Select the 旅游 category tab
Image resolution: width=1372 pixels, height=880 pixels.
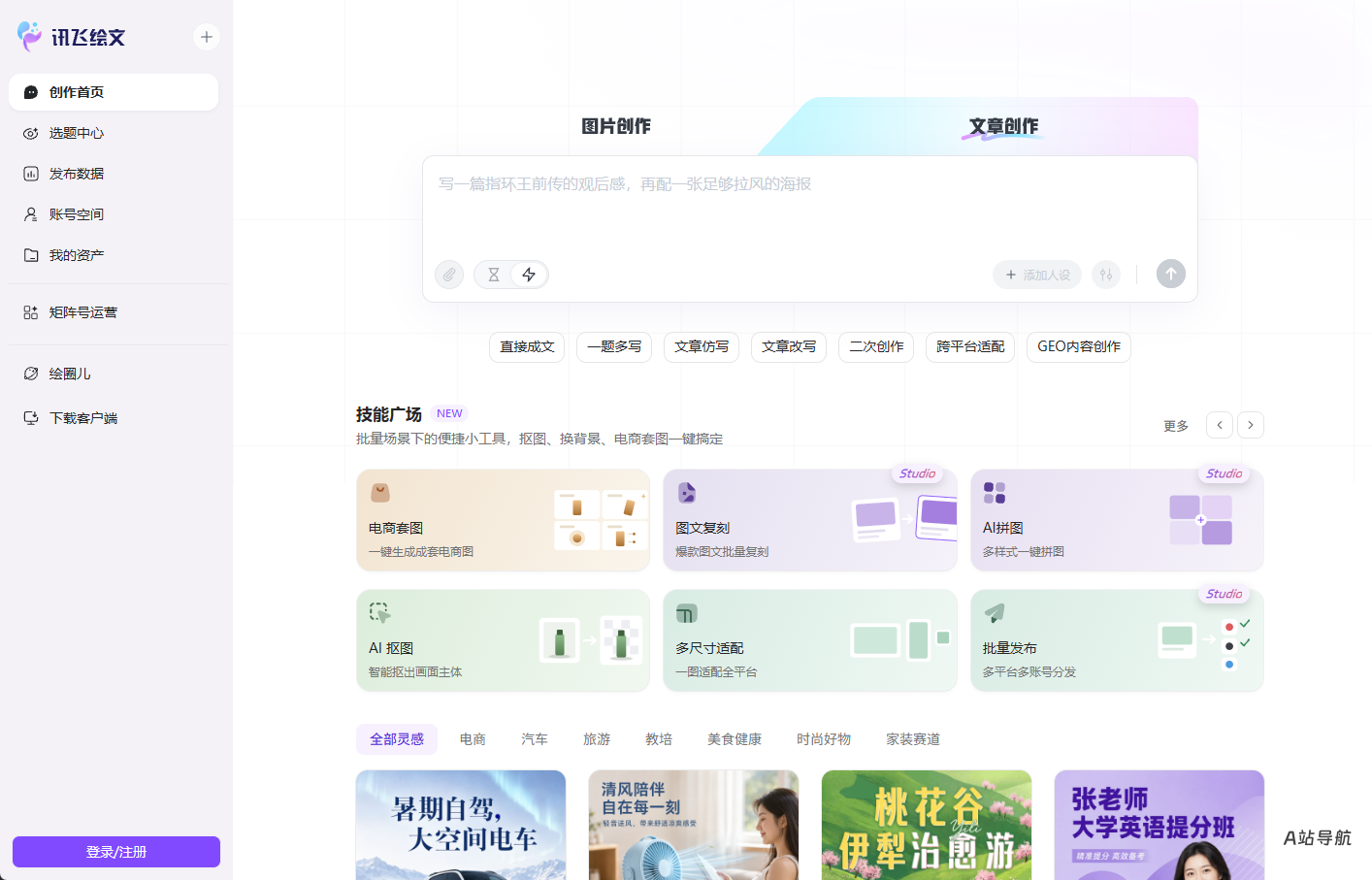coord(597,739)
